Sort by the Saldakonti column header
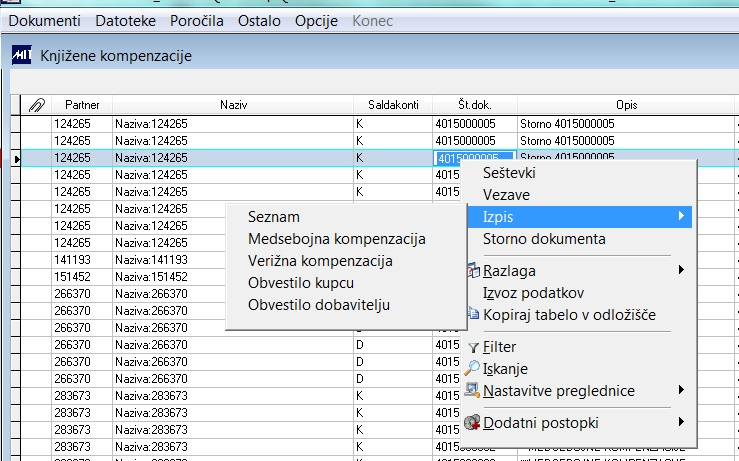 (x=393, y=105)
